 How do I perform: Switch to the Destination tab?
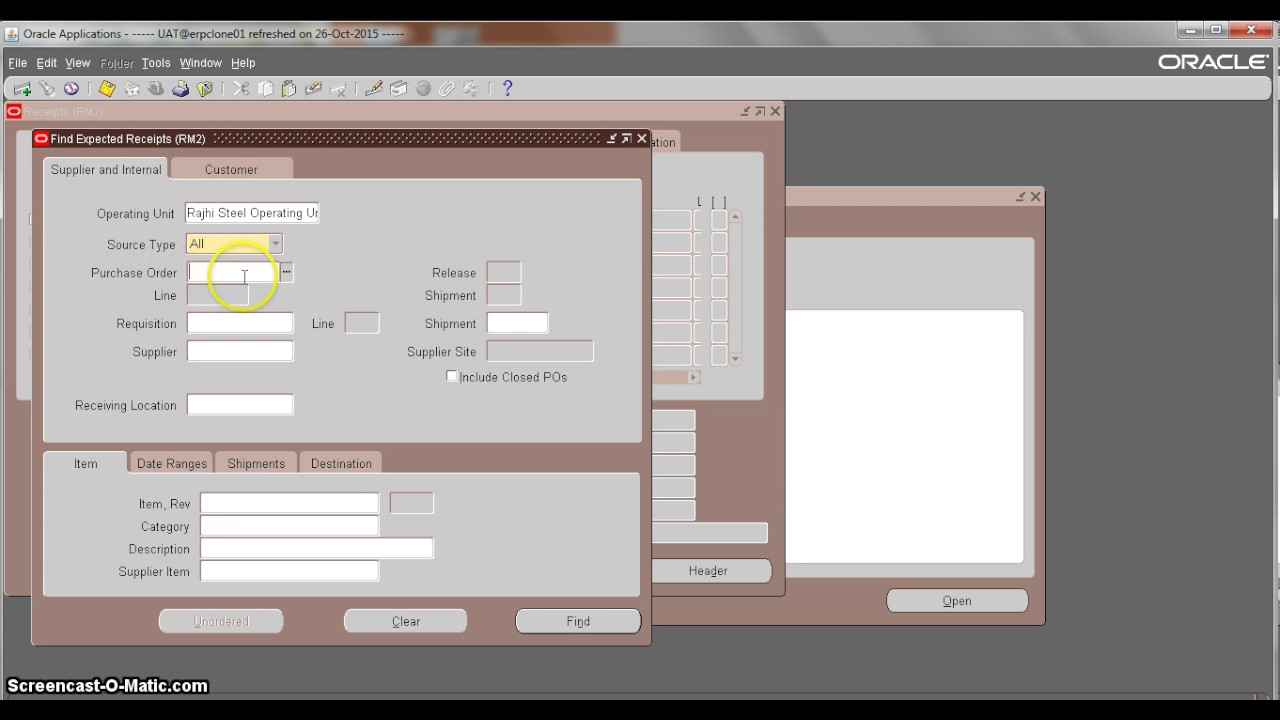tap(341, 463)
